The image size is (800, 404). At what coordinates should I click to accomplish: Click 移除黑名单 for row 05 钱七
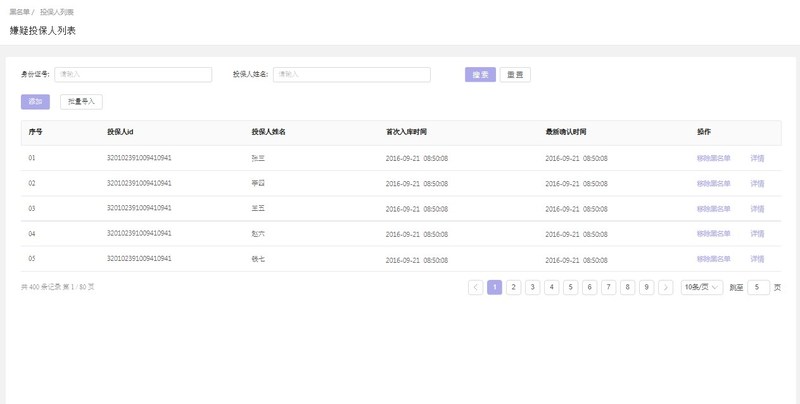click(714, 259)
